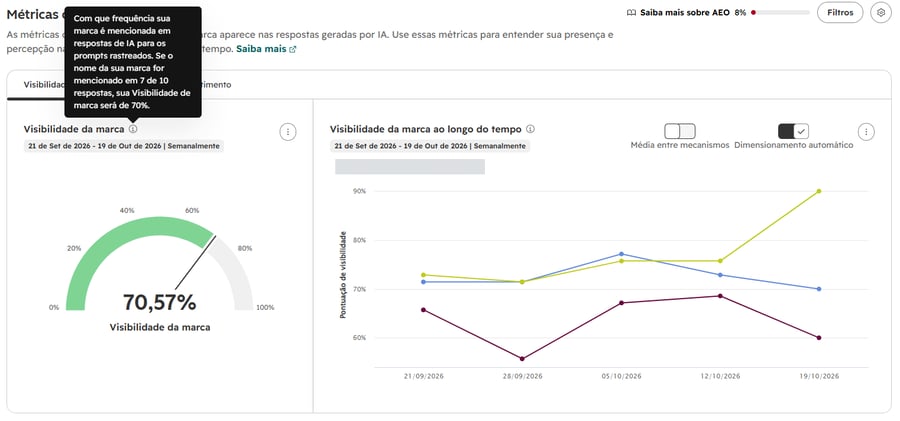Click the blue data point at 05/10/2026

(x=621, y=254)
